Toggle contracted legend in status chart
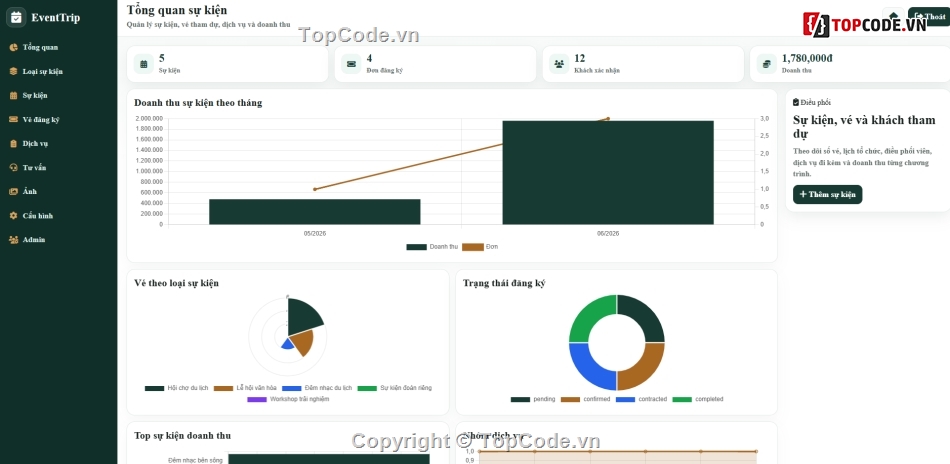Screen dimensions: 950x464 pyautogui.click(x=642, y=399)
